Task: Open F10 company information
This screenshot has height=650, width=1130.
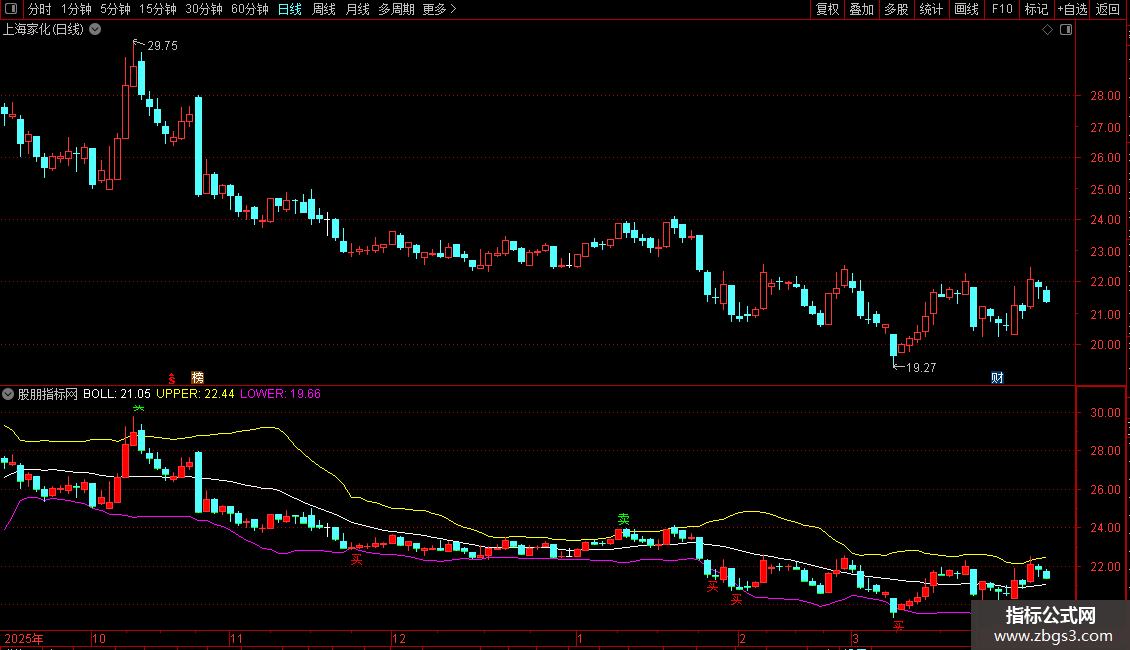Action: click(x=1002, y=9)
